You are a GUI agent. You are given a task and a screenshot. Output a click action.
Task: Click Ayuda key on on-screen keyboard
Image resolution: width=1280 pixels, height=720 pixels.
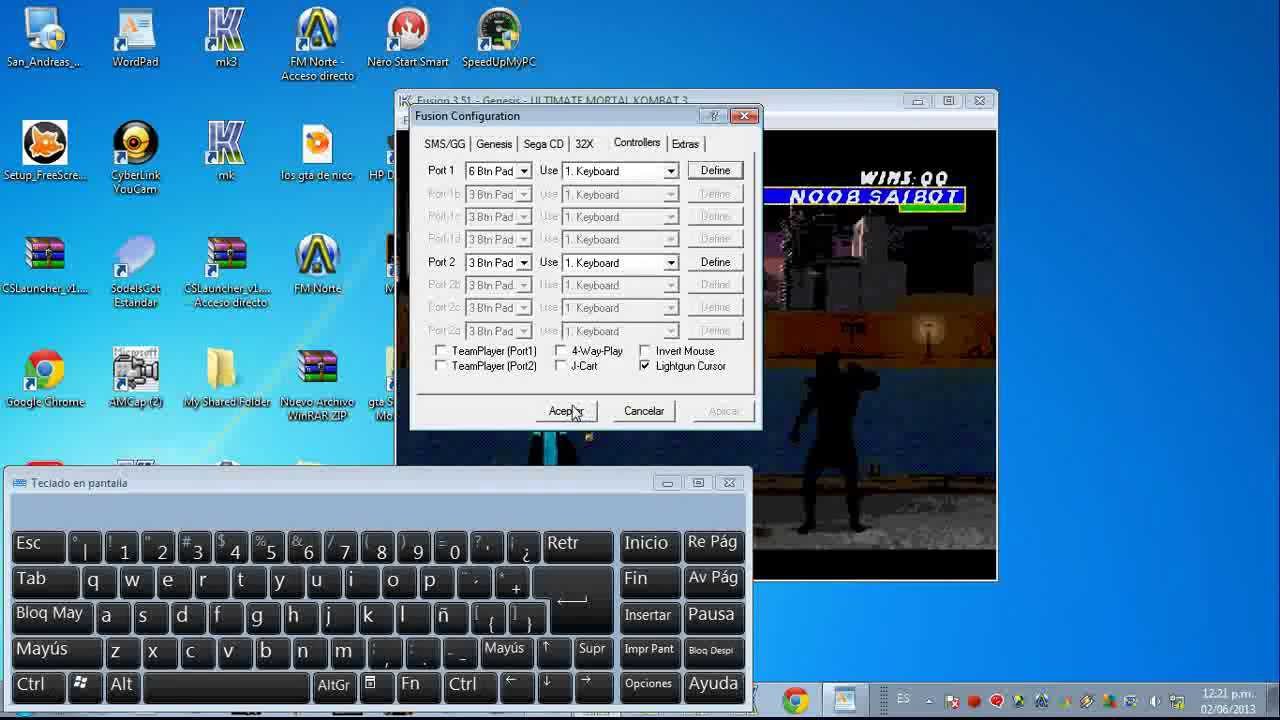pyautogui.click(x=714, y=685)
